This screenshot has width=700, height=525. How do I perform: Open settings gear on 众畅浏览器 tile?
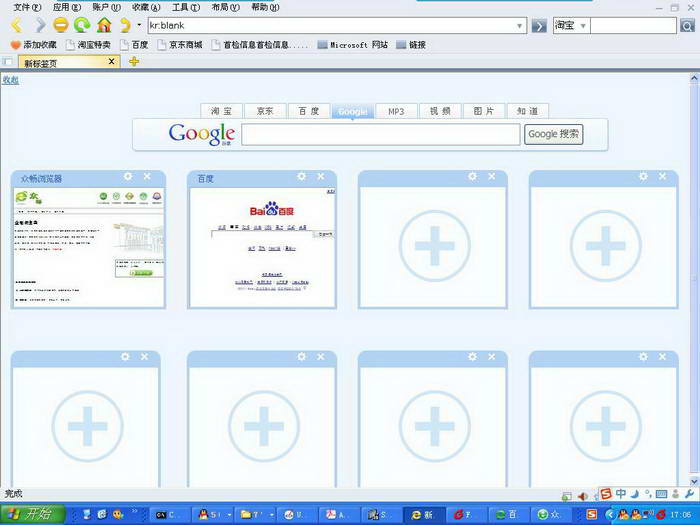pos(128,176)
